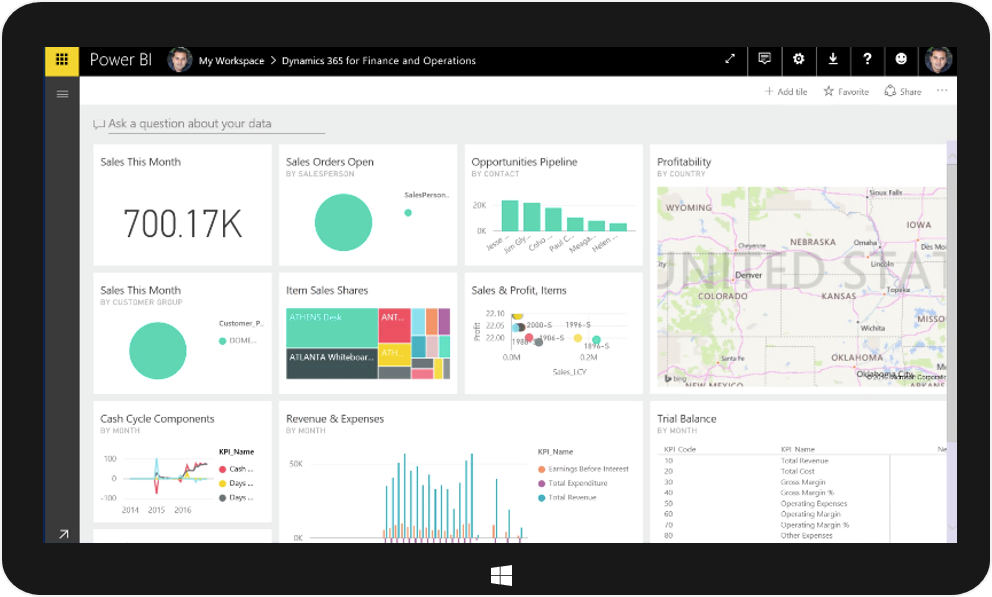Viewport: 992px width, 597px height.
Task: Click the My Workspace breadcrumb
Action: (x=231, y=61)
